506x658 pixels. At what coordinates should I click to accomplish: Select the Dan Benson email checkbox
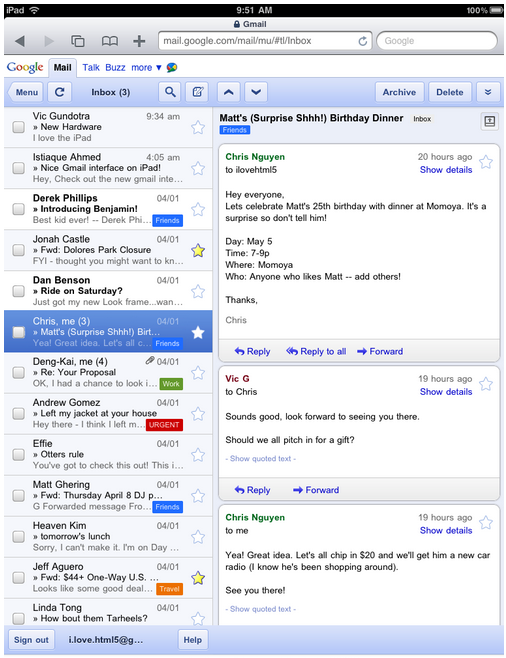pos(18,291)
